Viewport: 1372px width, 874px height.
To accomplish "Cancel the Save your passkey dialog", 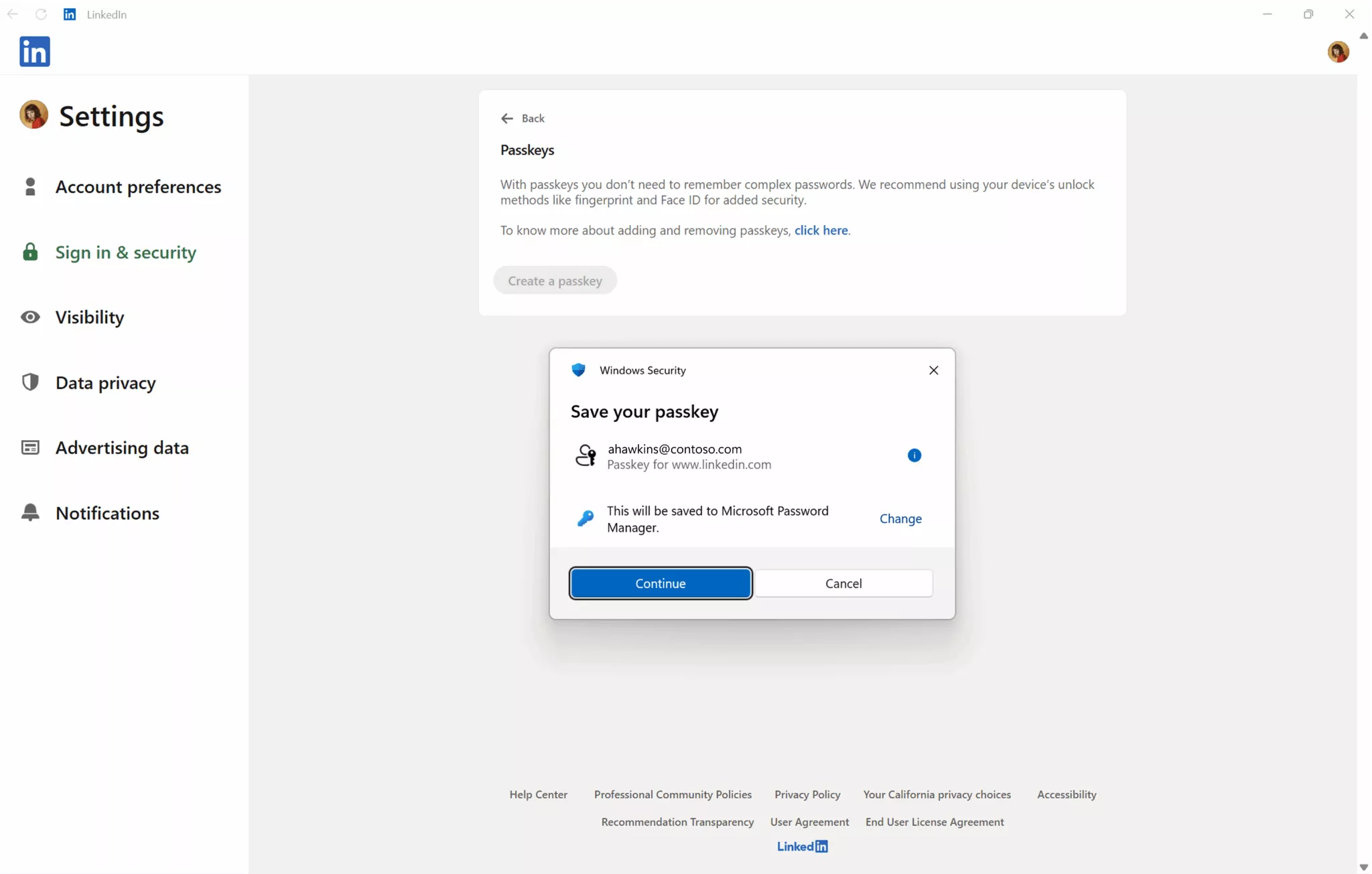I will [x=843, y=583].
